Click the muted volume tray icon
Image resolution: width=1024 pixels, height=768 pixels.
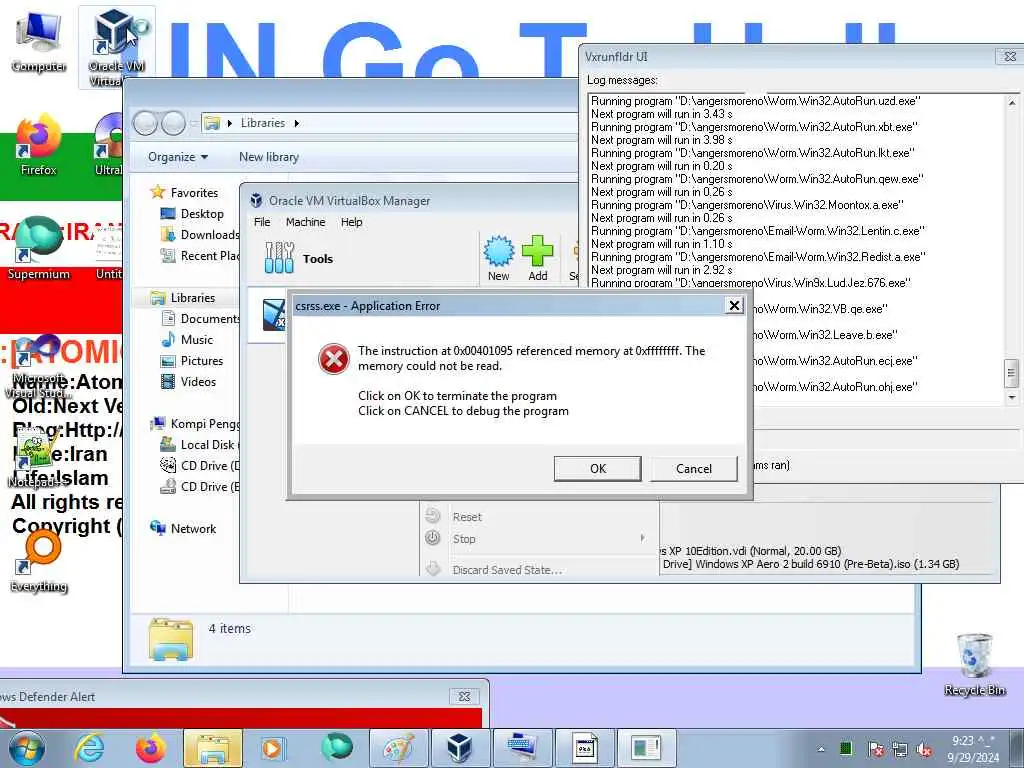pos(924,749)
